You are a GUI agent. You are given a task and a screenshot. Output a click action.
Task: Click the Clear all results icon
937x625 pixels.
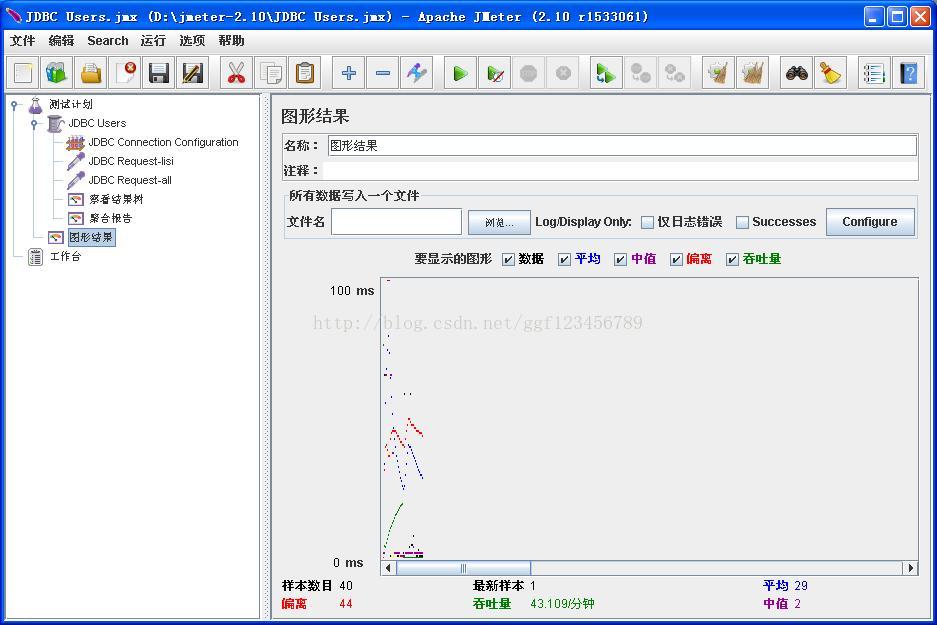[x=752, y=73]
